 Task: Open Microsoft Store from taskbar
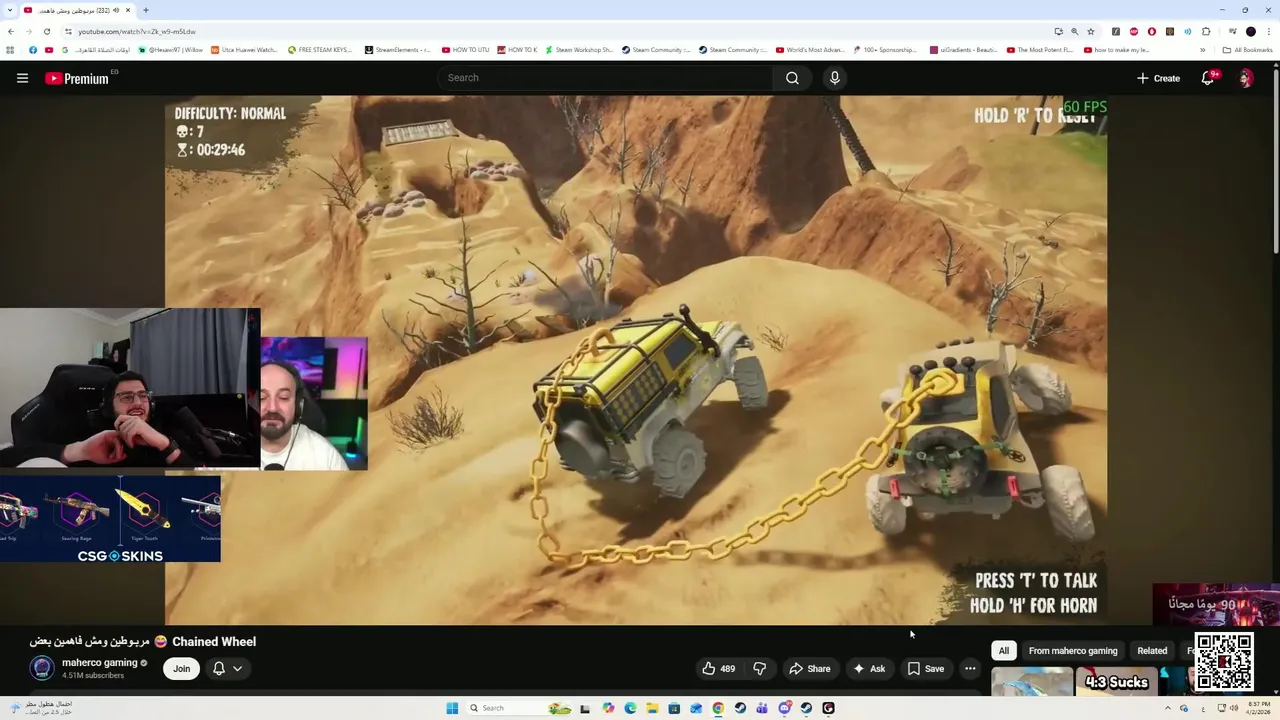click(674, 708)
